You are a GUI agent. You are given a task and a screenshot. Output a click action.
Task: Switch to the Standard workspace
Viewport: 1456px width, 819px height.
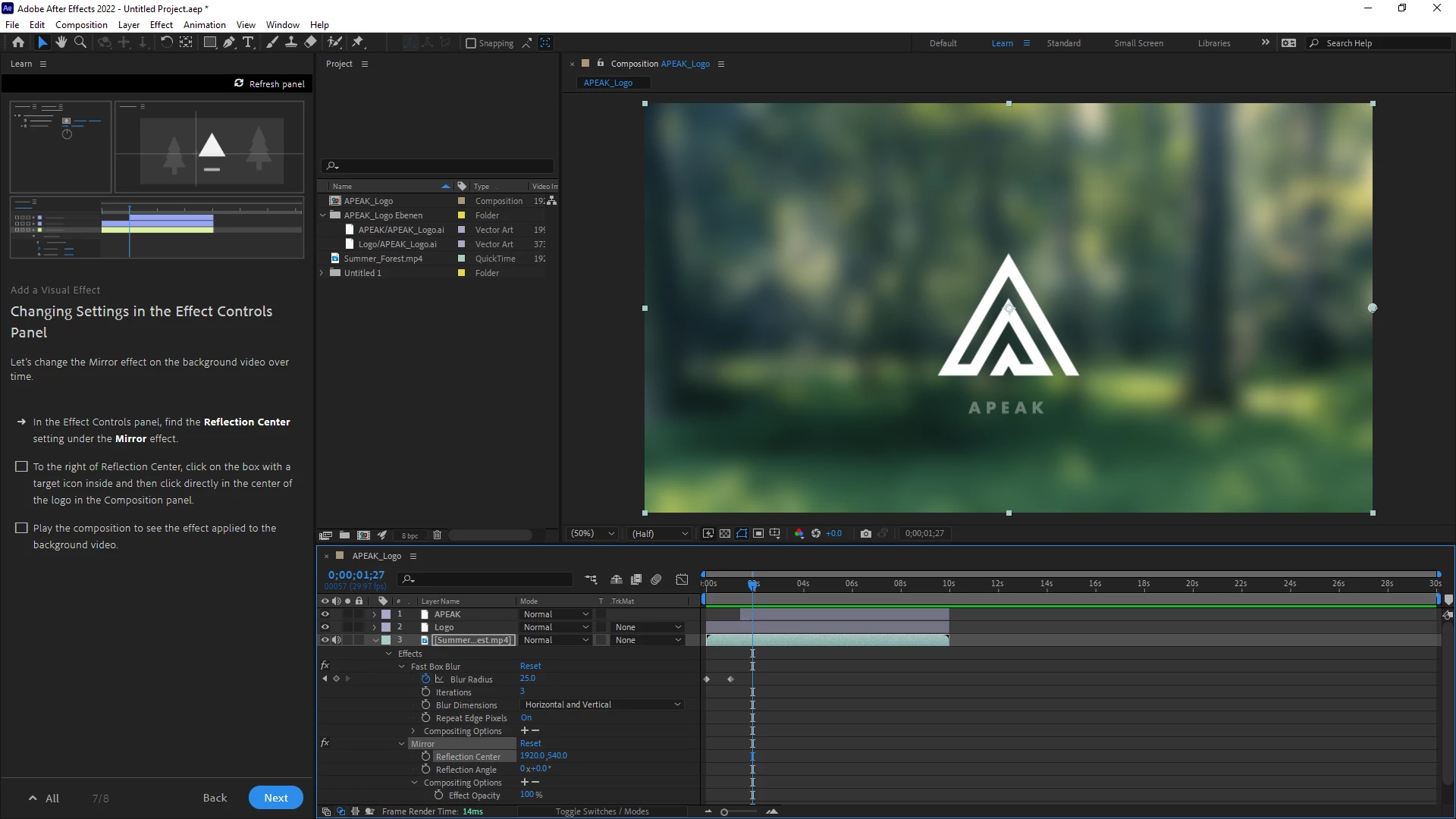tap(1063, 43)
